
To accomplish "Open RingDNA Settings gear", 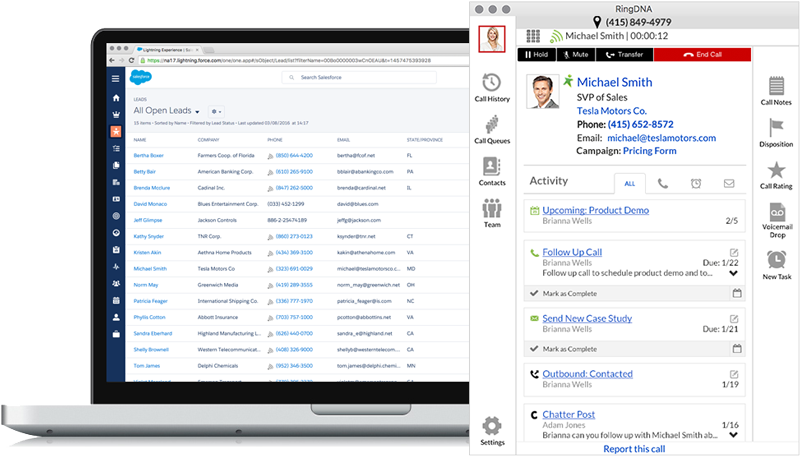I will 492,430.
